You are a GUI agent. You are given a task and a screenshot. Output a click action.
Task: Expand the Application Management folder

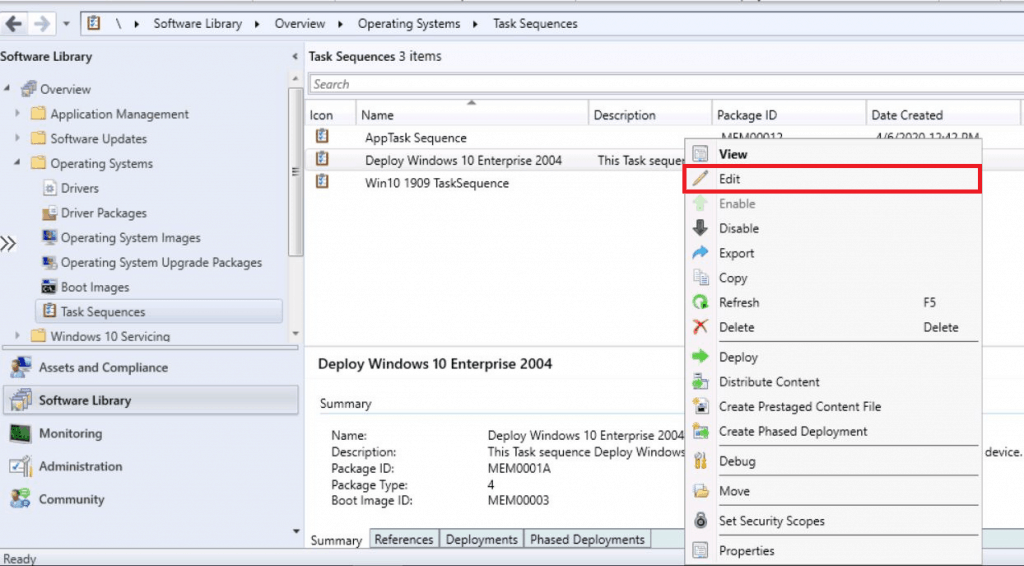pyautogui.click(x=18, y=114)
